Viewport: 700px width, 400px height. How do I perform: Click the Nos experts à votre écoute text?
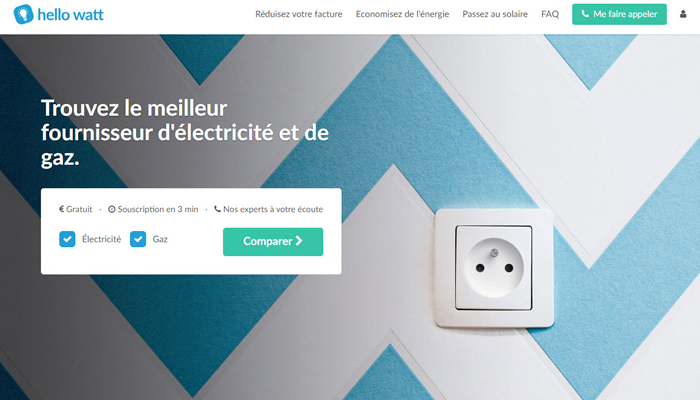coord(273,209)
